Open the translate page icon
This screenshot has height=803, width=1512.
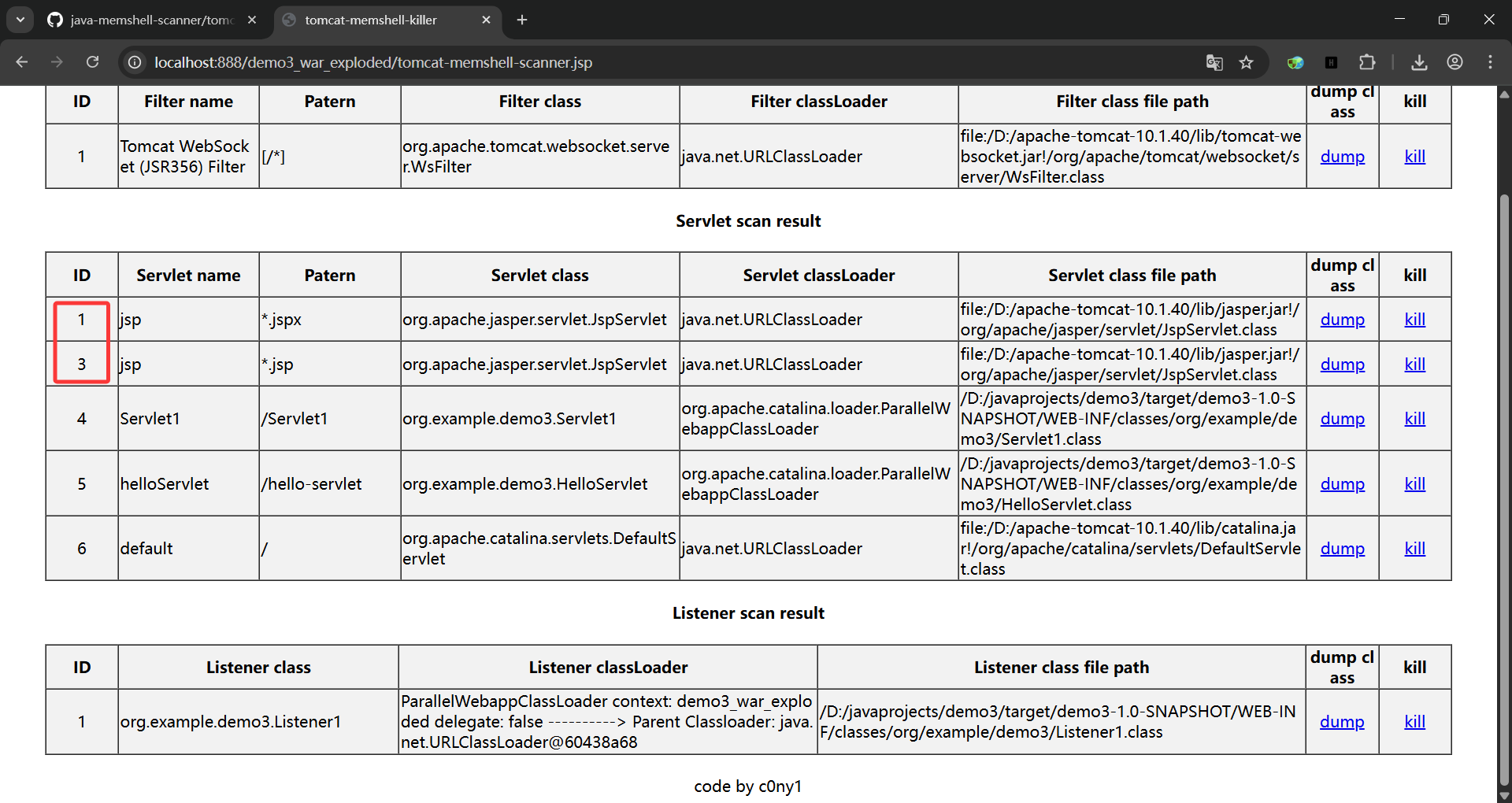pyautogui.click(x=1214, y=62)
